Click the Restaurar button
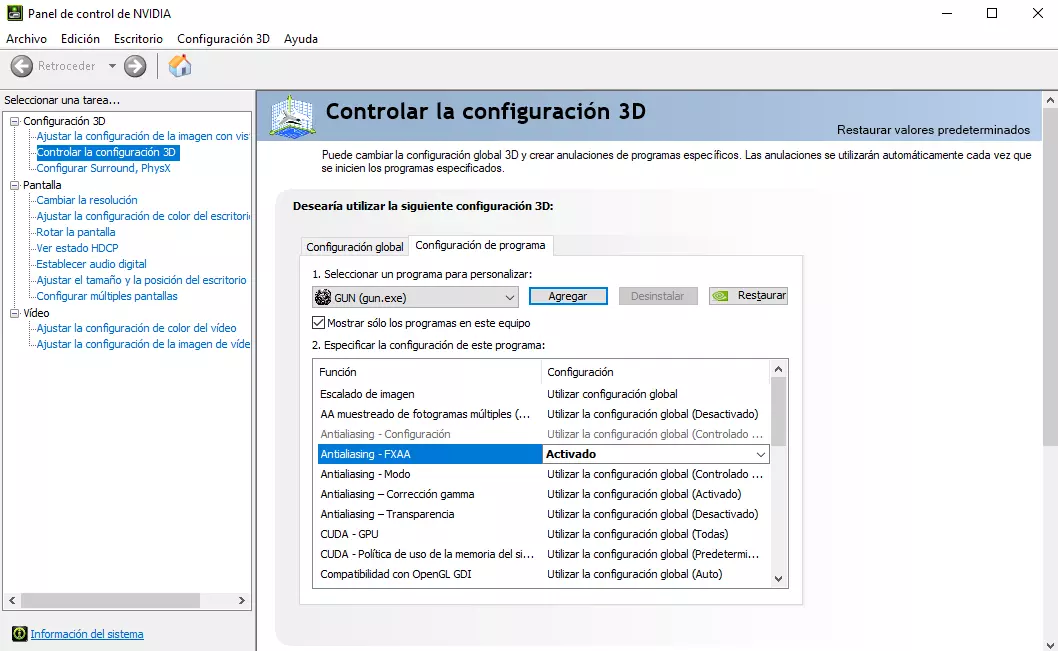 point(748,295)
